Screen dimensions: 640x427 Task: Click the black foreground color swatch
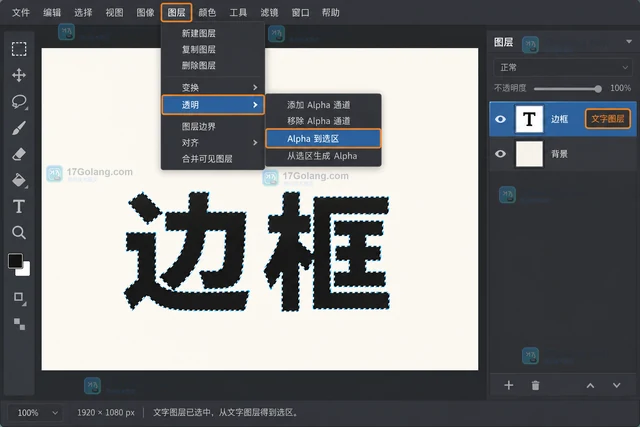pyautogui.click(x=15, y=261)
